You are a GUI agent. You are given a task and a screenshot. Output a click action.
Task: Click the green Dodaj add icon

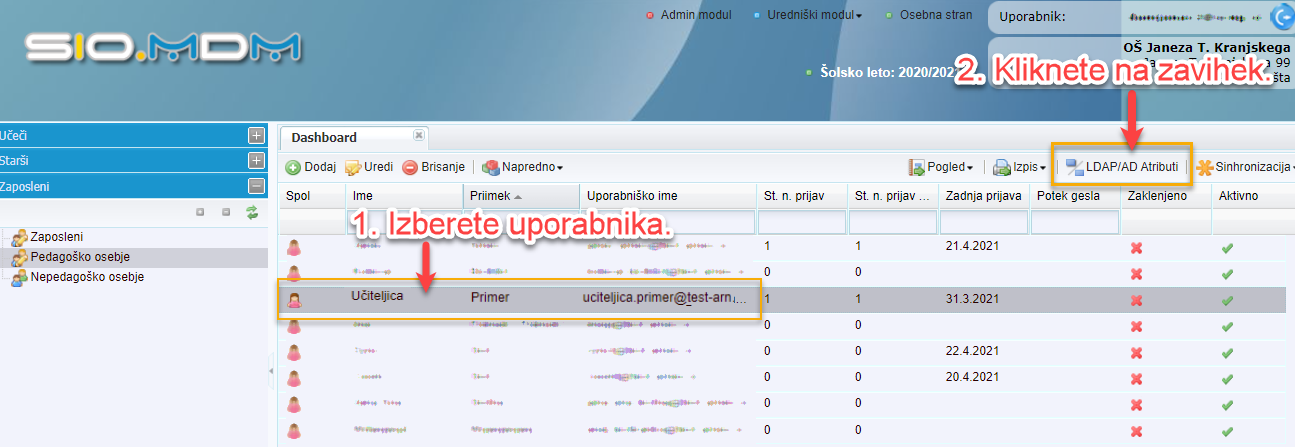(294, 167)
